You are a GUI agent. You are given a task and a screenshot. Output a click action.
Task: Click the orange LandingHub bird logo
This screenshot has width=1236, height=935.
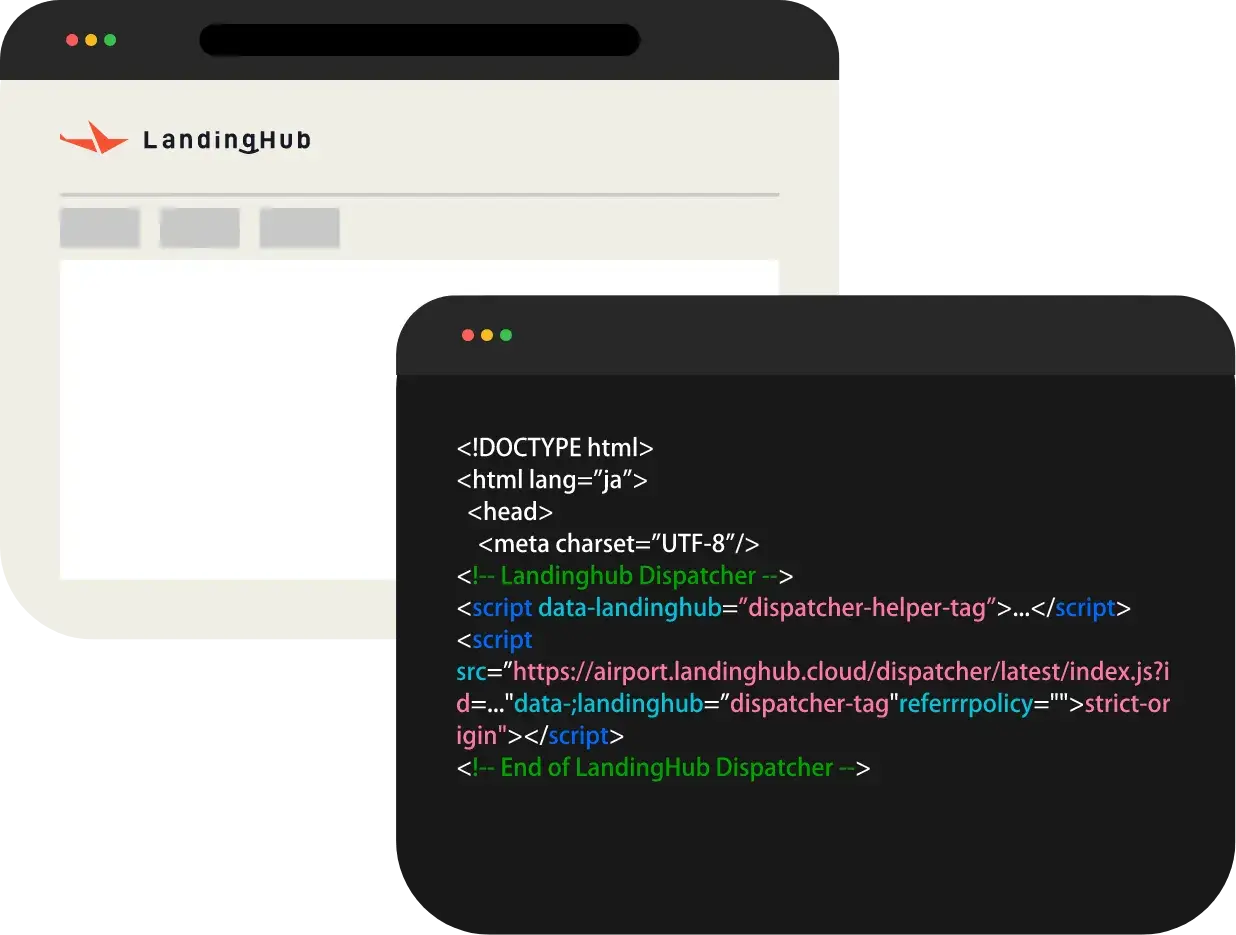(93, 138)
